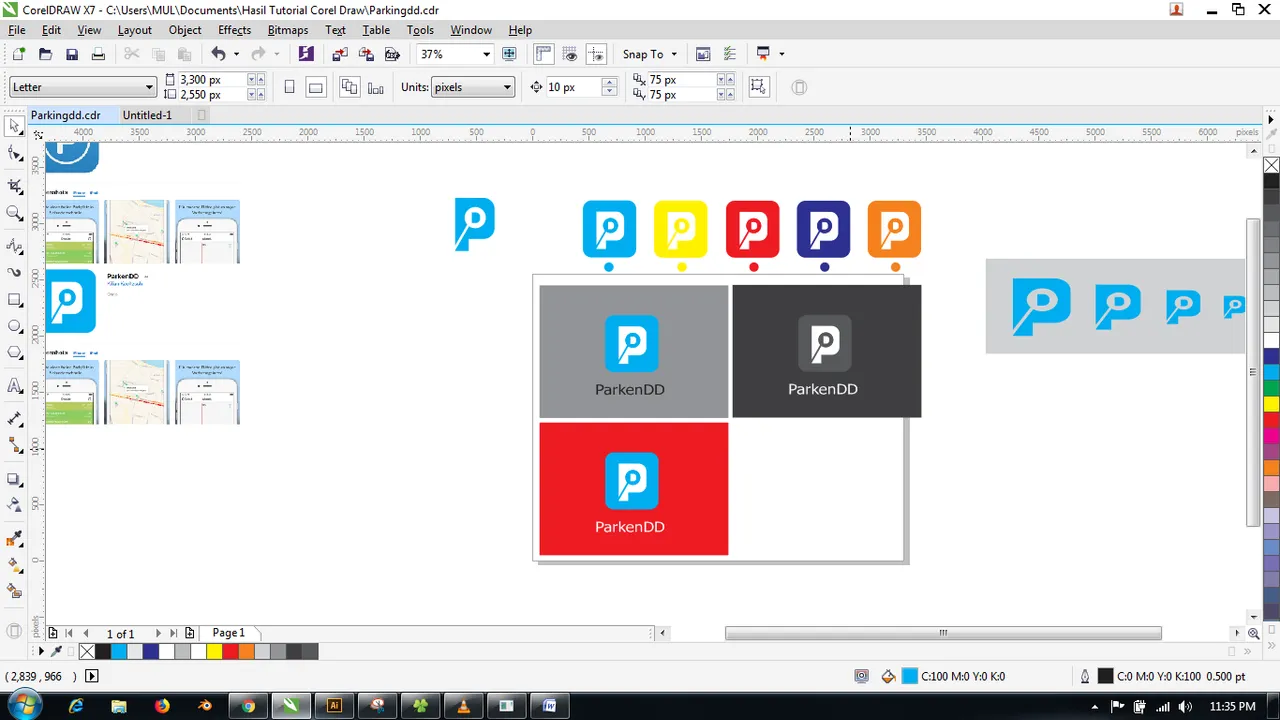Image resolution: width=1280 pixels, height=720 pixels.
Task: Toggle Show Rulers button
Action: 544,54
